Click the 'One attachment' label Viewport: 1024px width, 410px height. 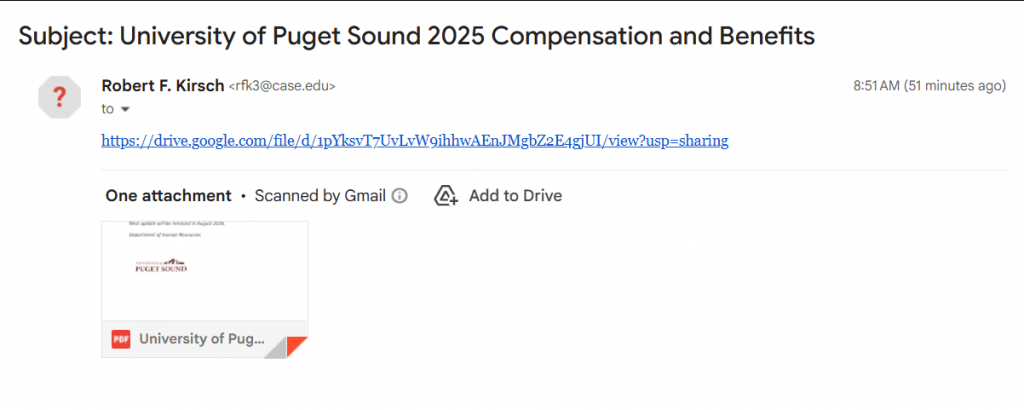point(168,196)
